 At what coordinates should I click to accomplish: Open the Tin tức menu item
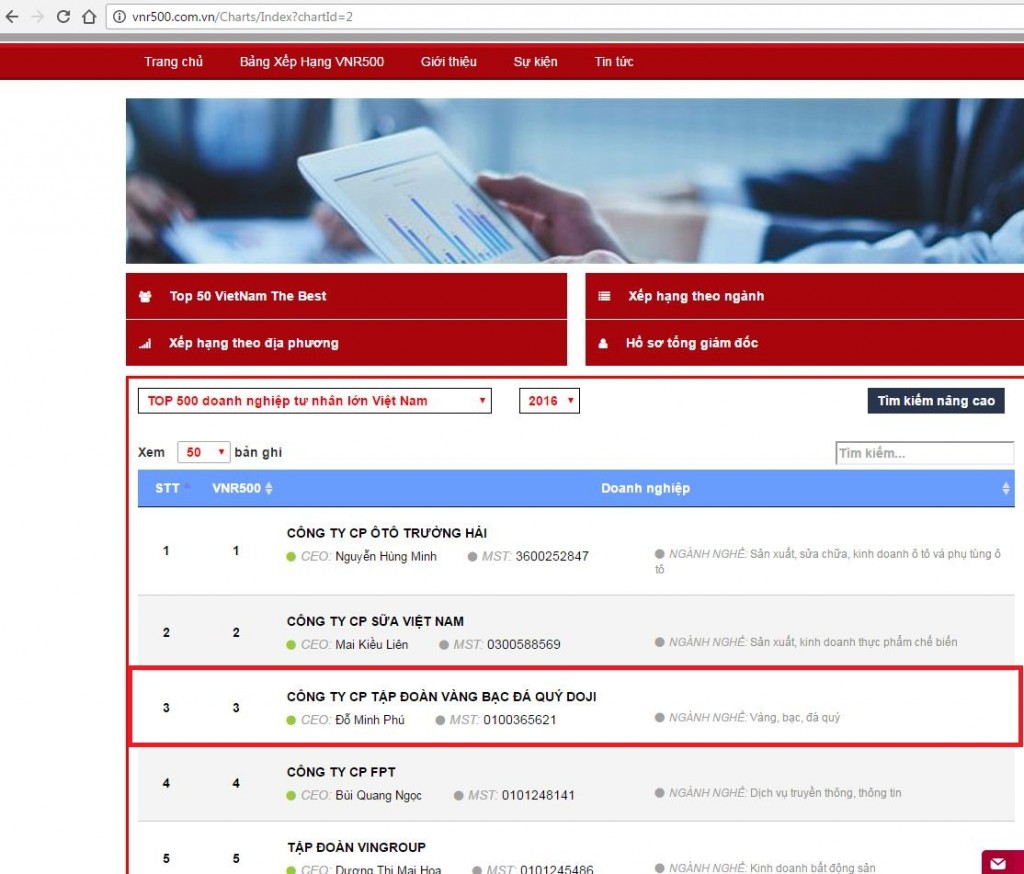coord(614,62)
